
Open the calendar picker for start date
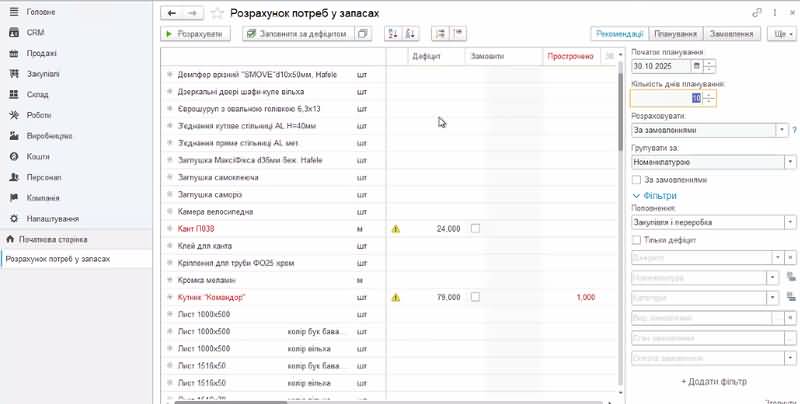tap(695, 66)
